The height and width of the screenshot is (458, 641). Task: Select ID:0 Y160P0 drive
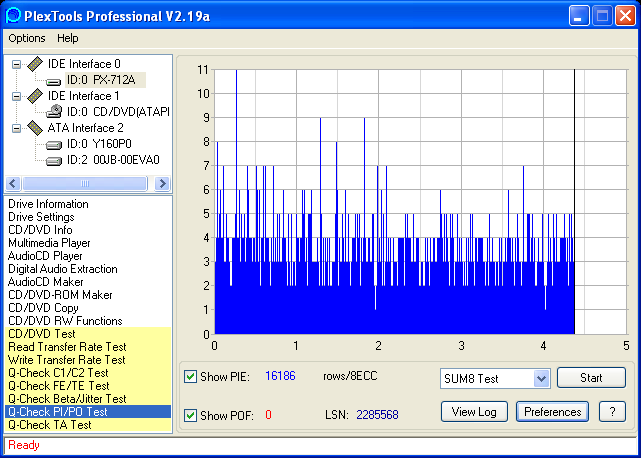click(99, 144)
